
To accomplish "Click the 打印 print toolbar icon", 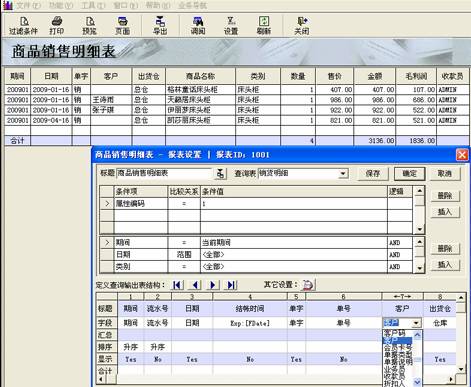I will (x=57, y=26).
